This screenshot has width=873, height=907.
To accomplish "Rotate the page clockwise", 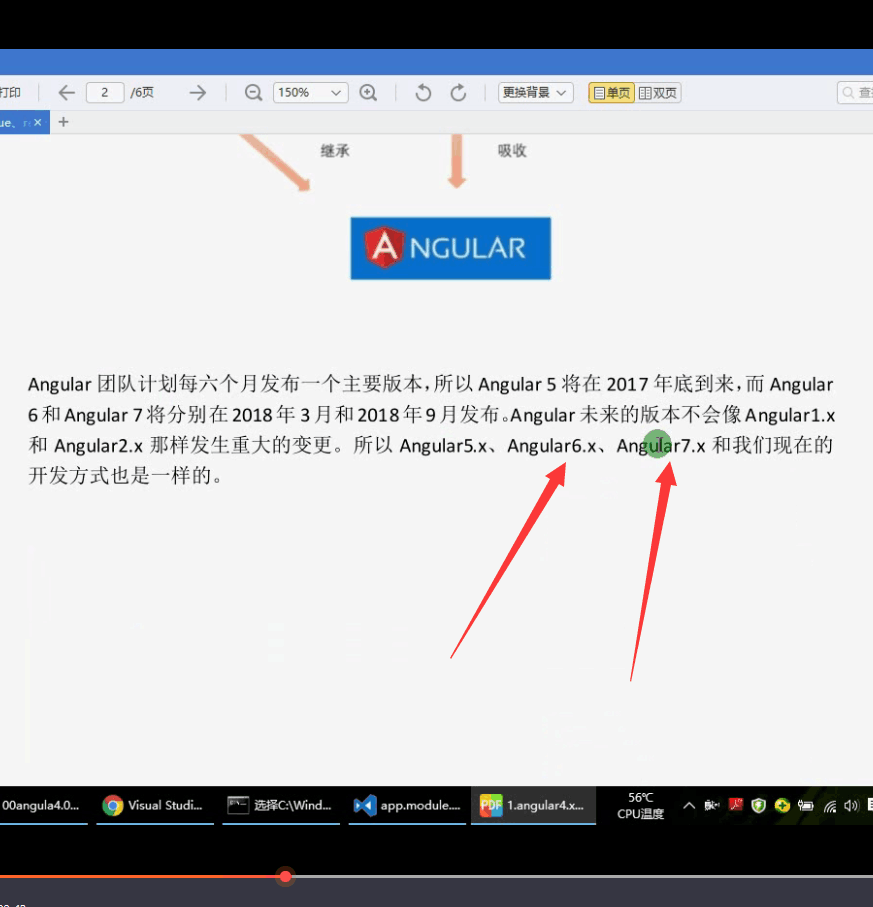I will [x=458, y=93].
